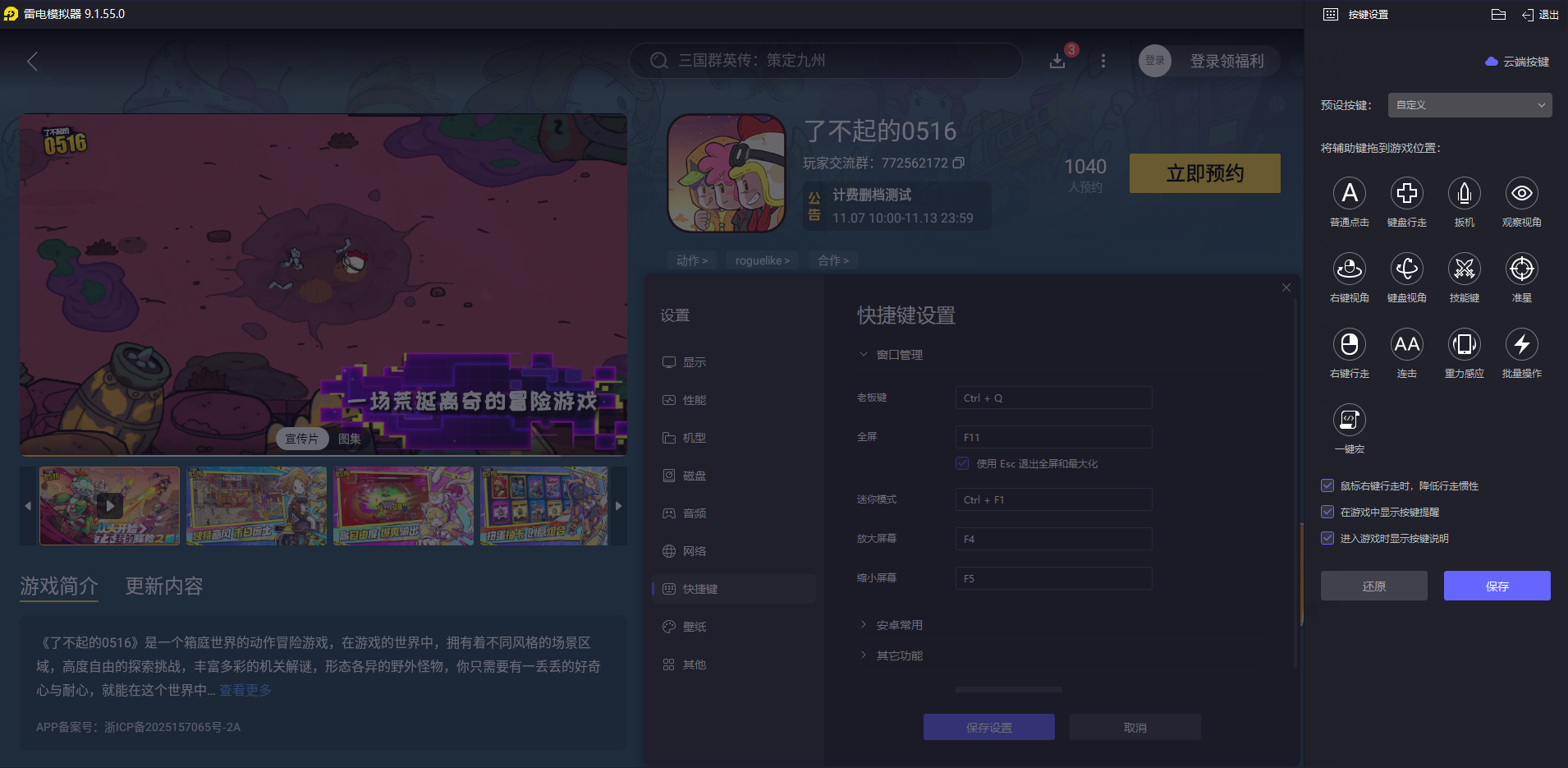Select the 键盘行走 keyboard walk mapping icon
This screenshot has height=768, width=1568.
[1406, 193]
